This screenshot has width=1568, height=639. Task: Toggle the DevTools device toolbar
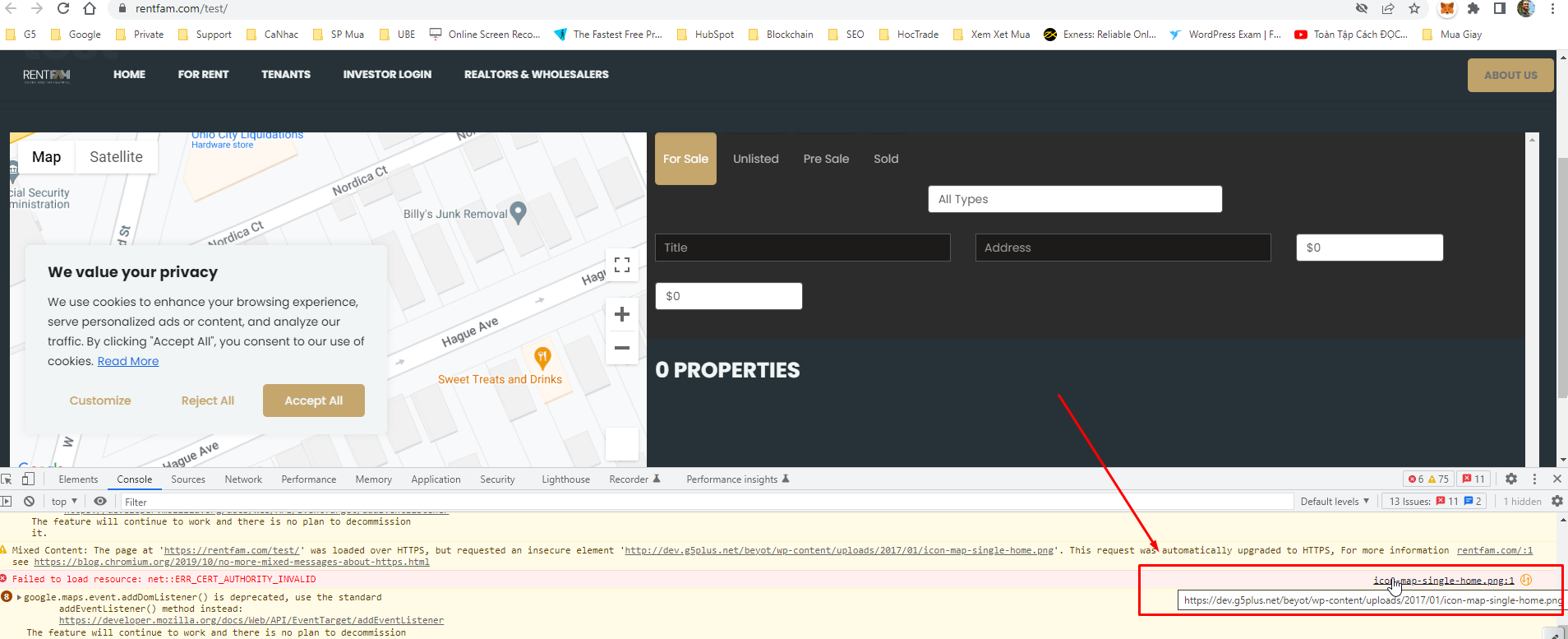coord(28,479)
